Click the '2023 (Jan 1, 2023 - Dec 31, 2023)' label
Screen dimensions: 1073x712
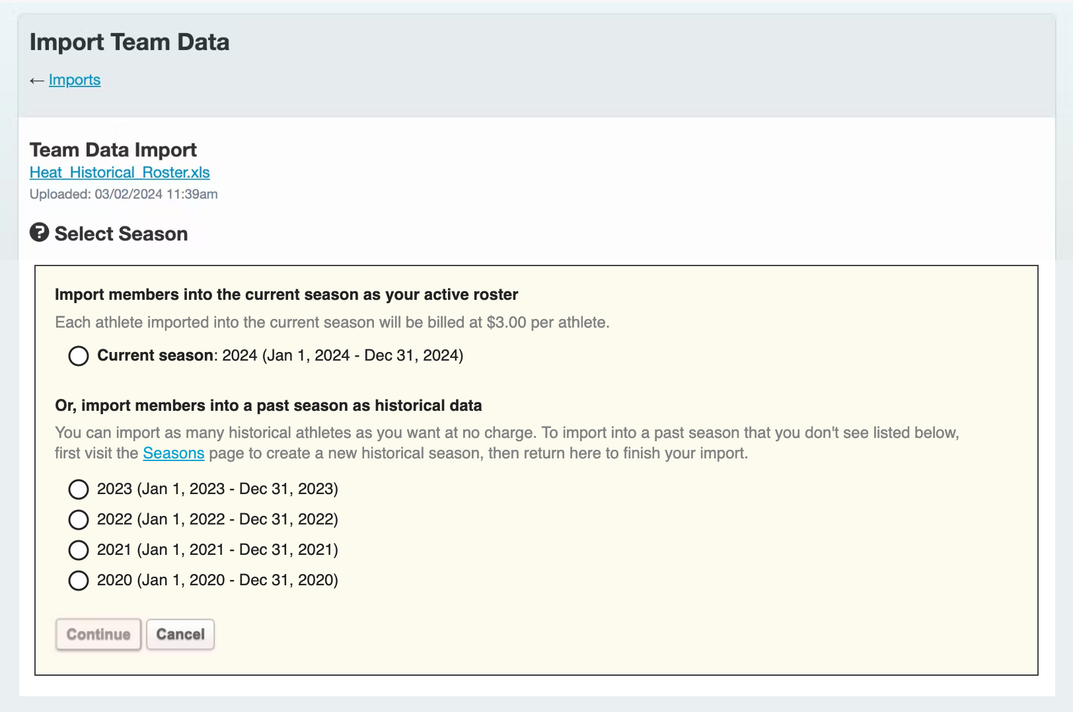pyautogui.click(x=217, y=489)
